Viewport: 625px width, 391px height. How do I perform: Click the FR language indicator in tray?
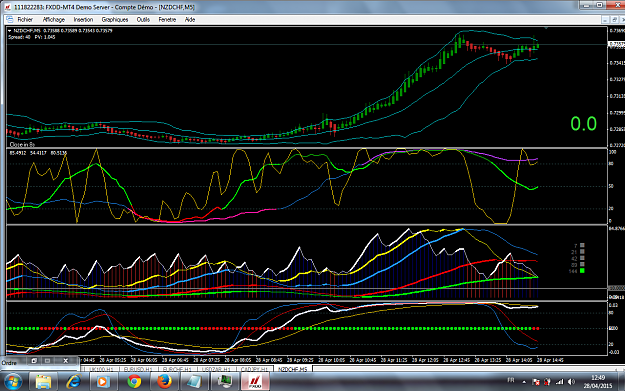511,380
